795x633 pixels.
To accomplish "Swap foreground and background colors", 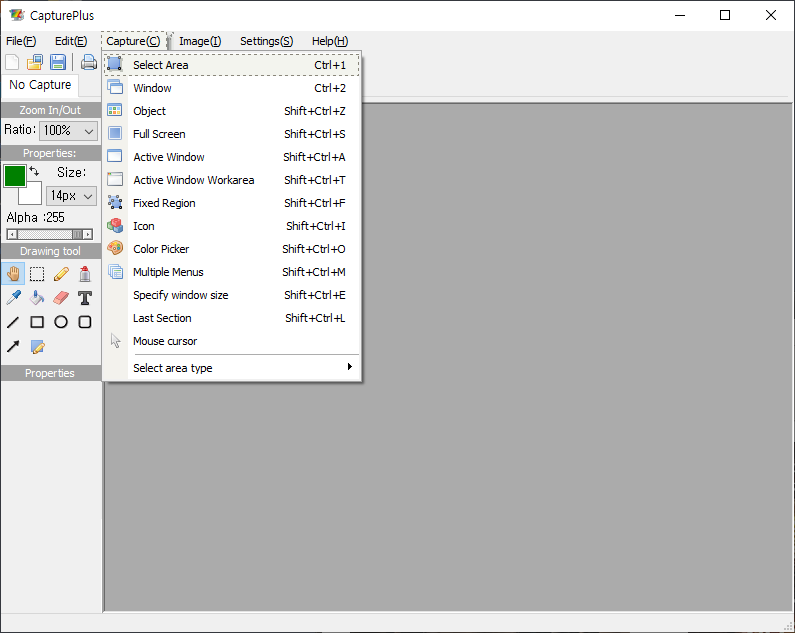I will [x=35, y=172].
